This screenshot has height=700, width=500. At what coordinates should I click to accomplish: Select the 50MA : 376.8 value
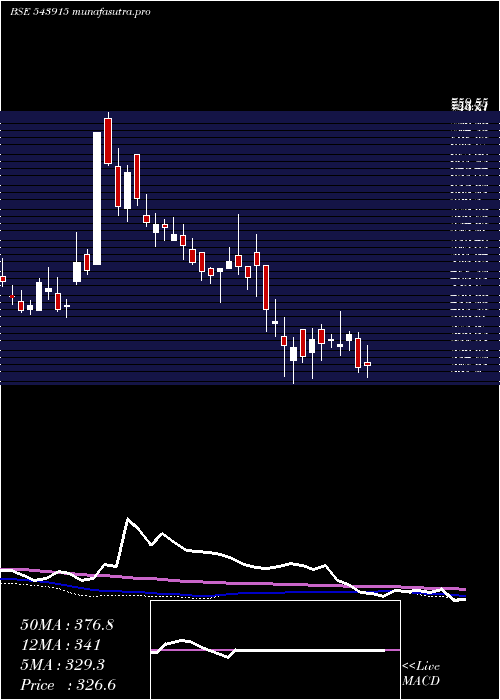[67, 625]
